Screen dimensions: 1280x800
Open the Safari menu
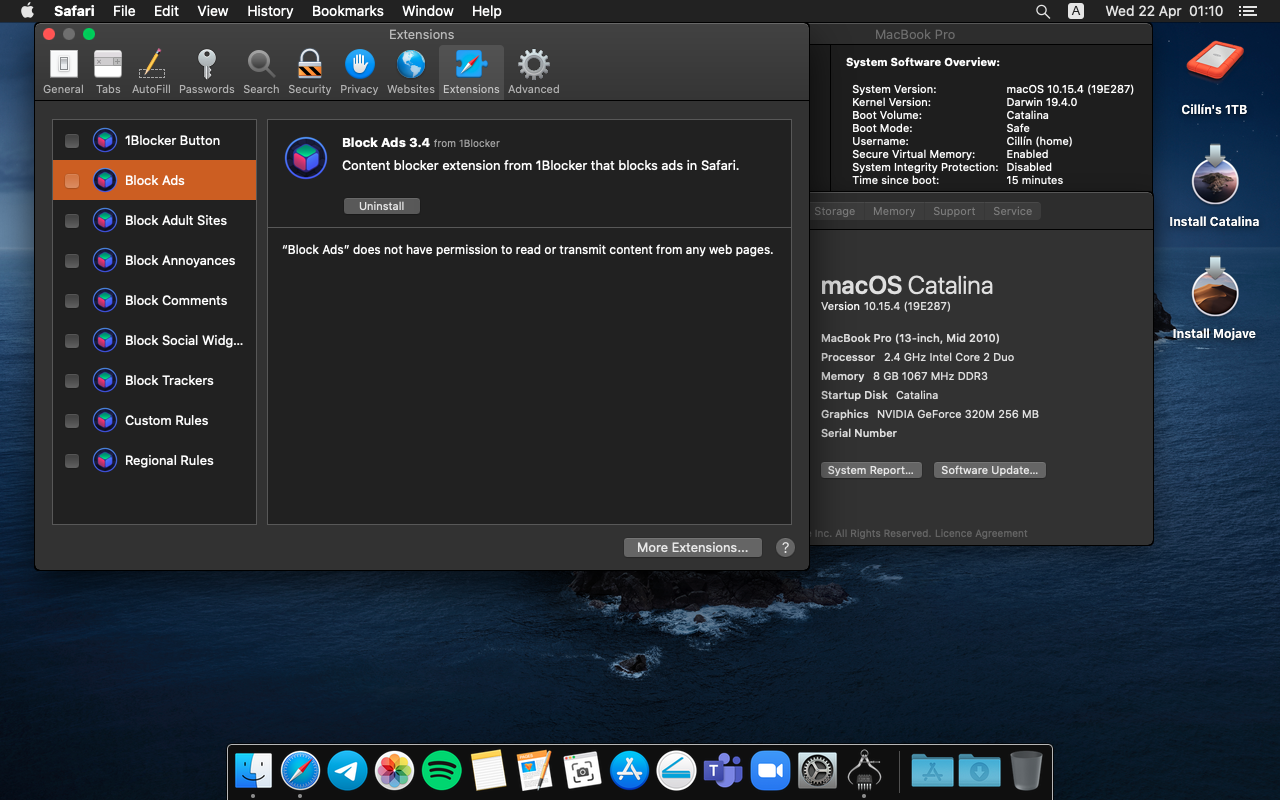[73, 11]
